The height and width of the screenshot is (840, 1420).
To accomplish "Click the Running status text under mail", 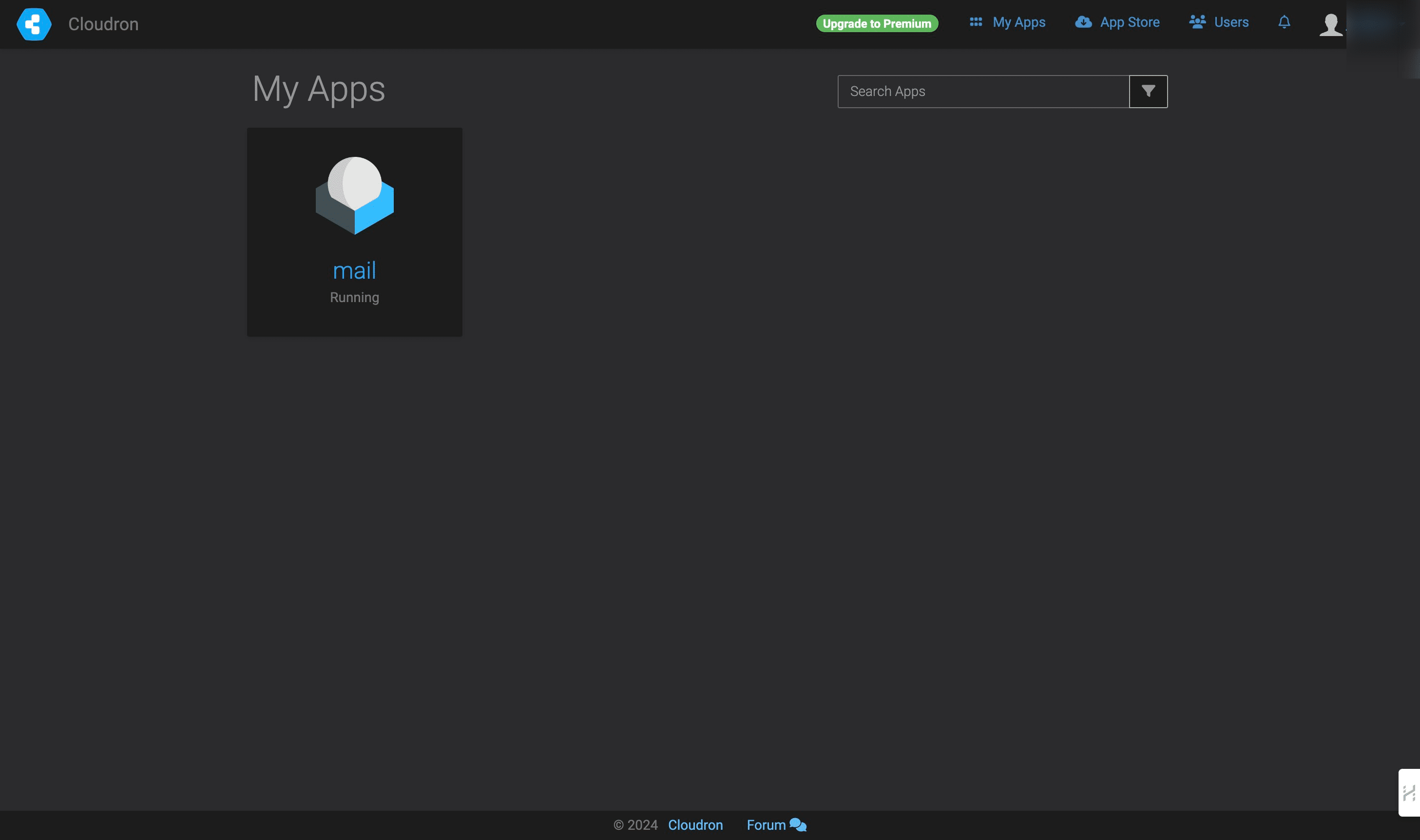I will tap(354, 297).
